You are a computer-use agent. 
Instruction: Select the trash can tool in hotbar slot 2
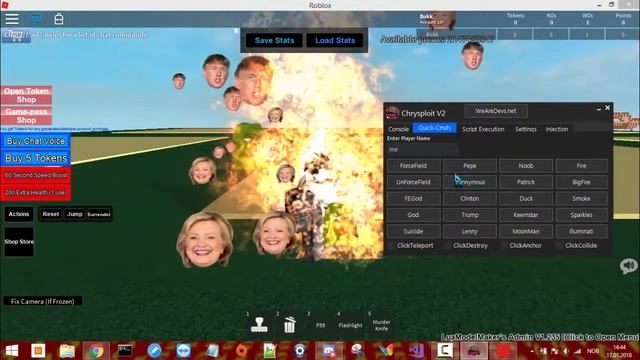[x=289, y=325]
